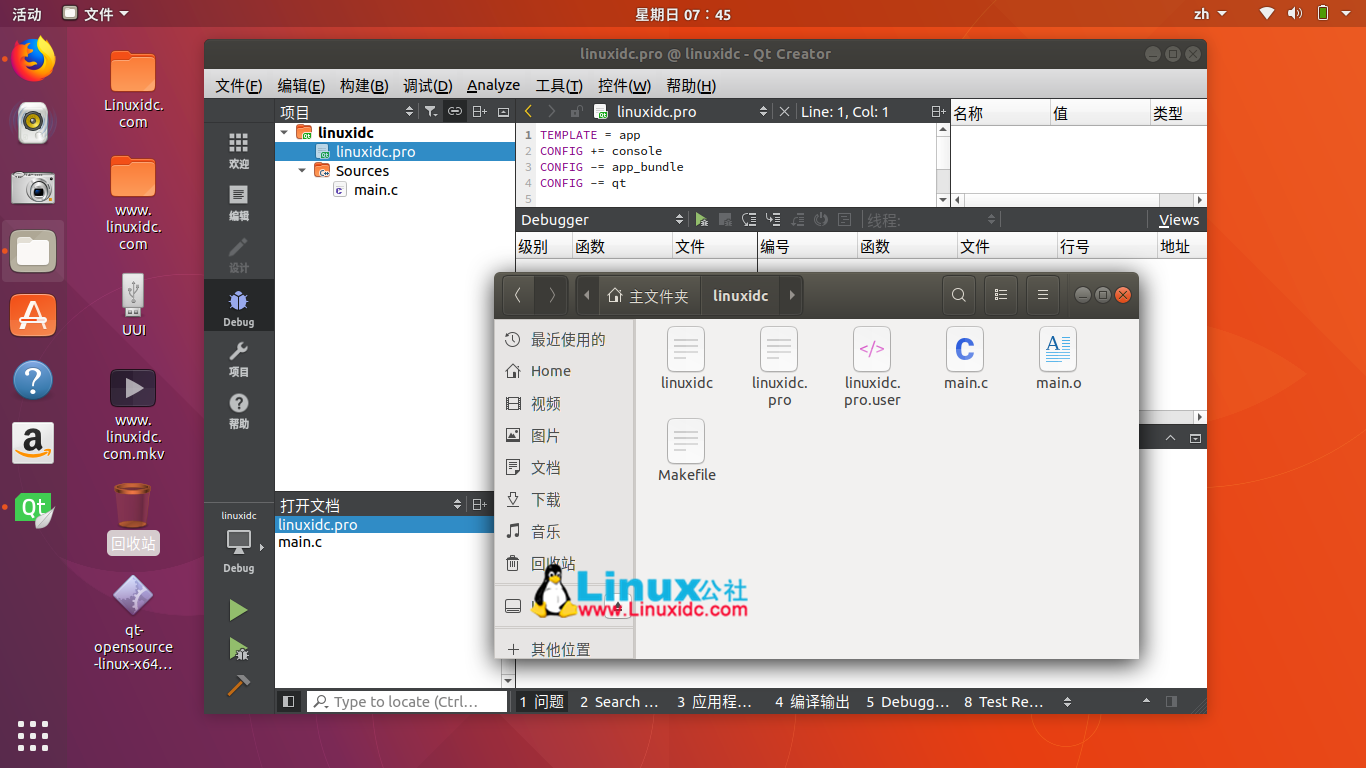Click the horizontal scrollbar under the 名称 variables pane
1366x768 pixels.
coord(1078,200)
